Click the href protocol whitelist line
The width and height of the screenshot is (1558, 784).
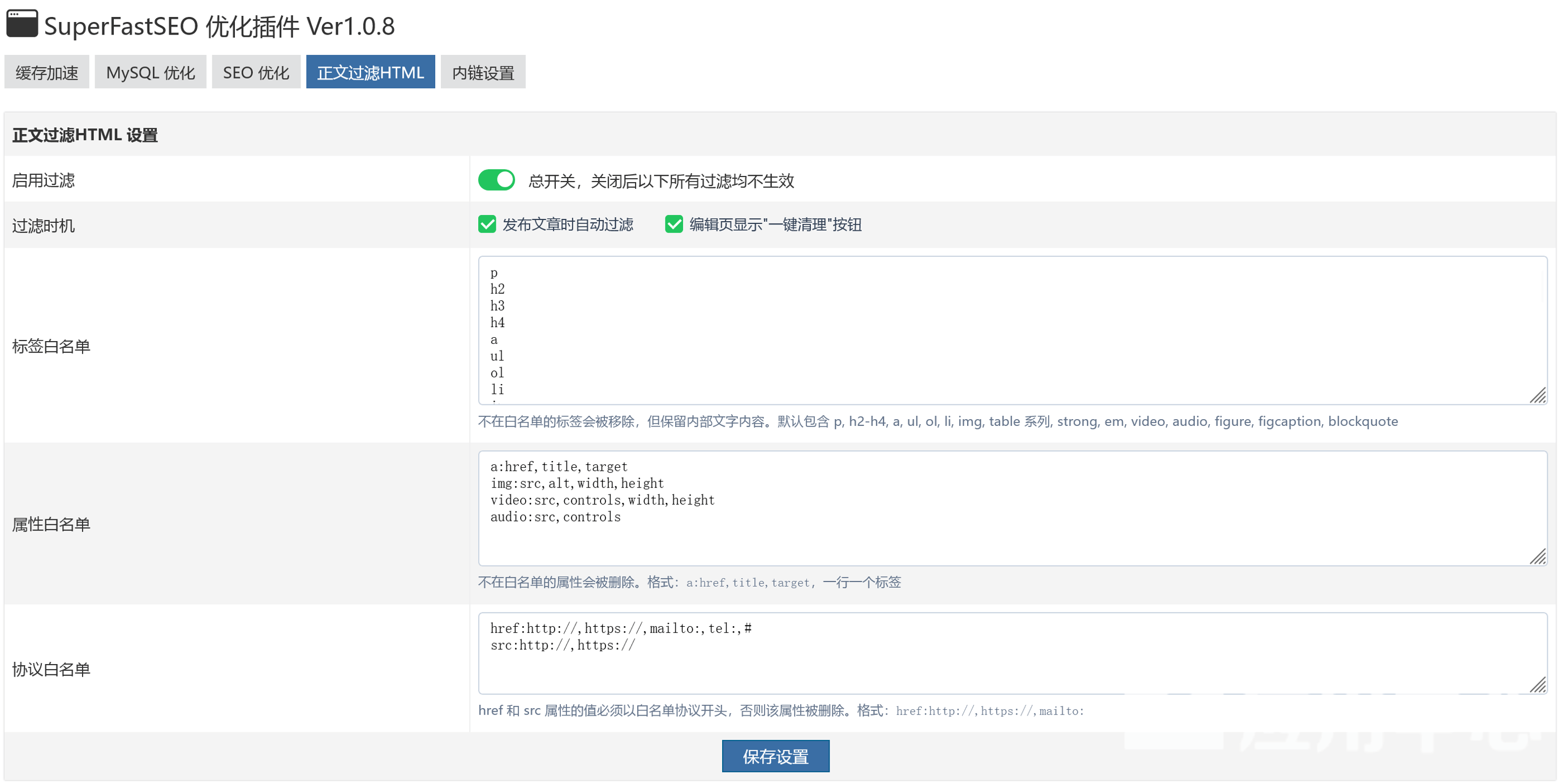(x=620, y=628)
